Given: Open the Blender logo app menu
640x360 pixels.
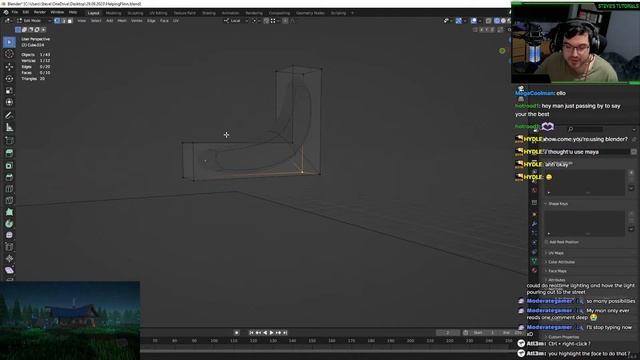Looking at the screenshot, I should tap(6, 13).
